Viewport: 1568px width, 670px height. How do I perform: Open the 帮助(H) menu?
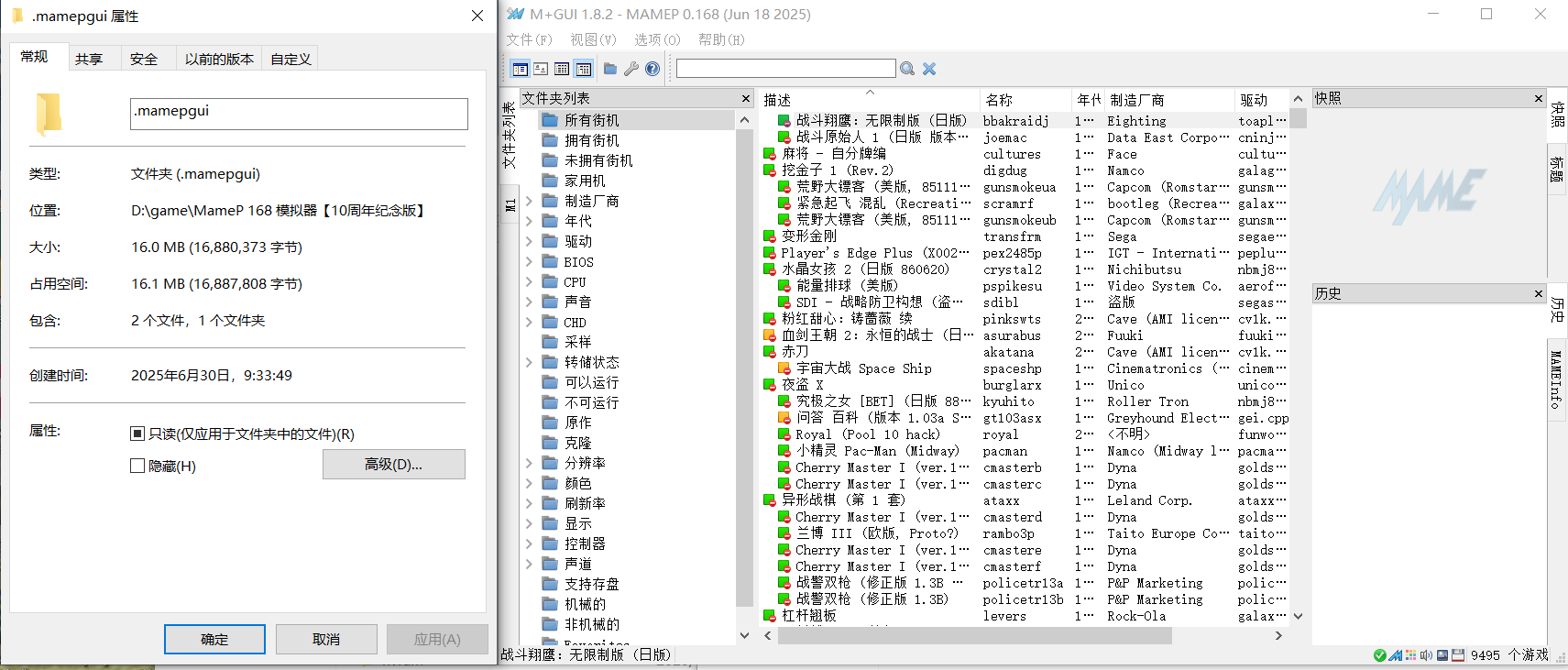click(x=721, y=39)
